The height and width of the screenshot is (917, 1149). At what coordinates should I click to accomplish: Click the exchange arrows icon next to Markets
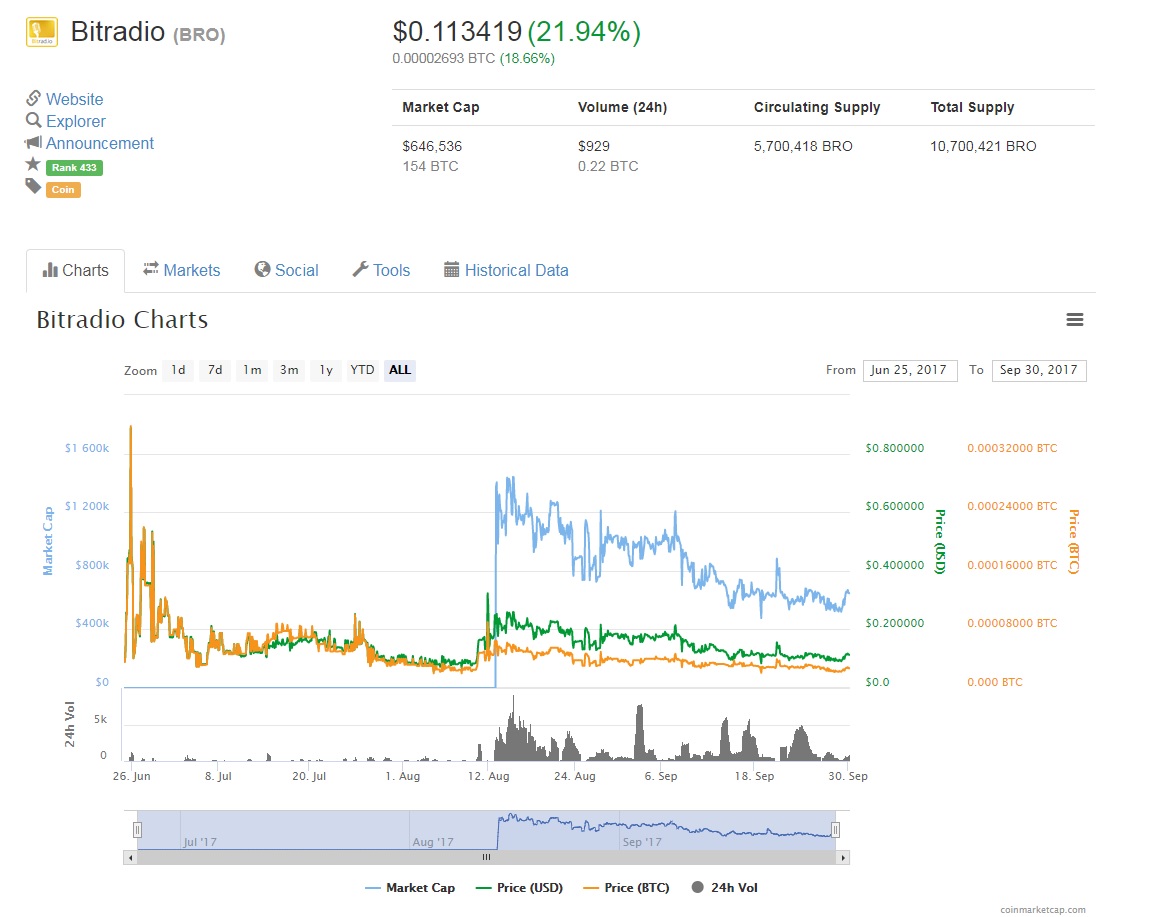pyautogui.click(x=151, y=269)
